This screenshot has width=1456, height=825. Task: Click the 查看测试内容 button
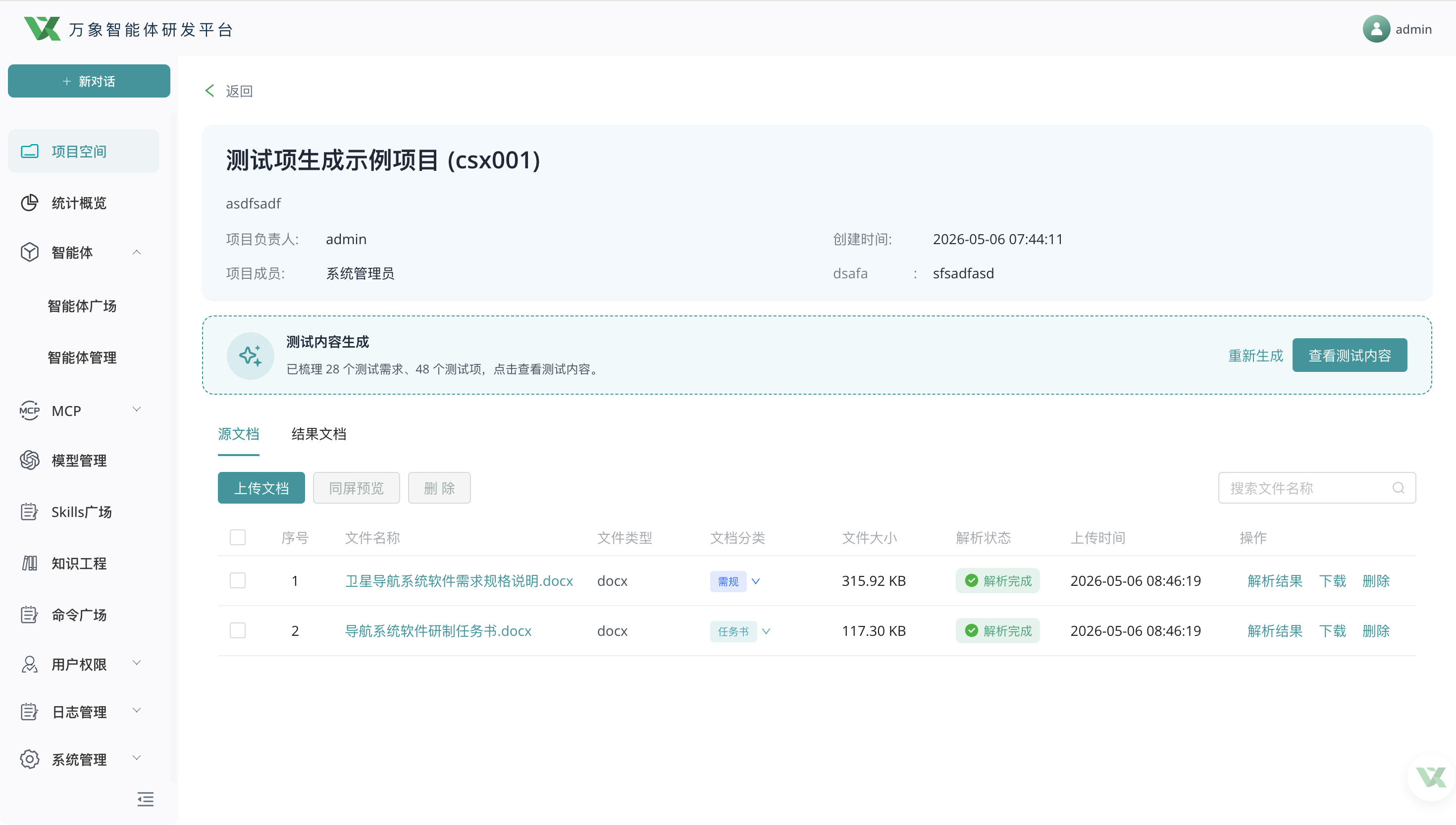point(1350,355)
